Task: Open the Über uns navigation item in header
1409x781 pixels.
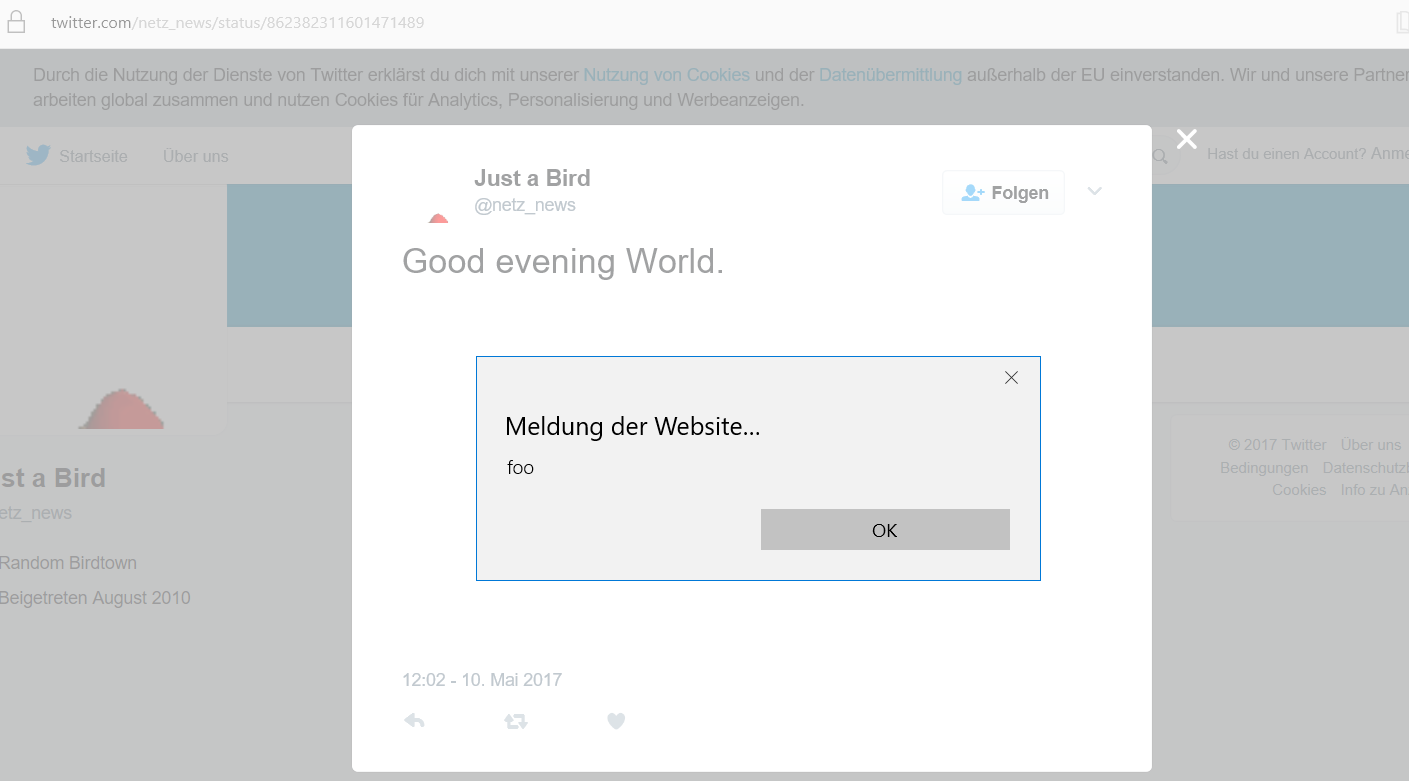Action: (x=196, y=156)
